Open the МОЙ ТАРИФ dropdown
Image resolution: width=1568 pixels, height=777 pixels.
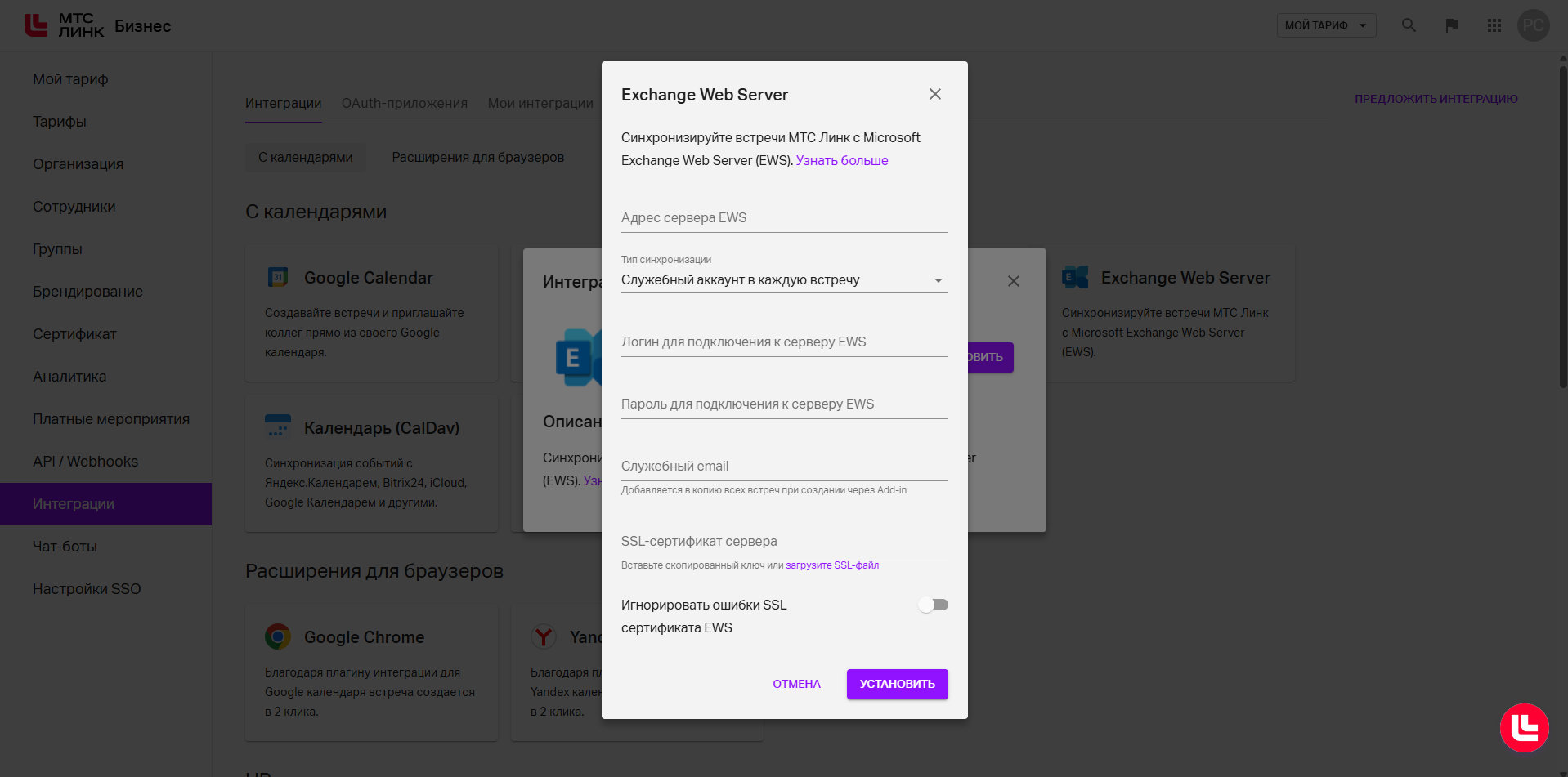tap(1326, 25)
